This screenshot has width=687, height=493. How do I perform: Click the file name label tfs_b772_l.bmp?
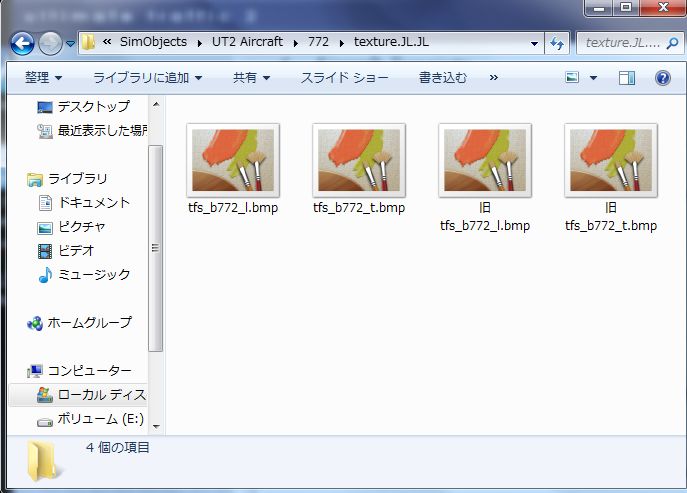pyautogui.click(x=233, y=207)
